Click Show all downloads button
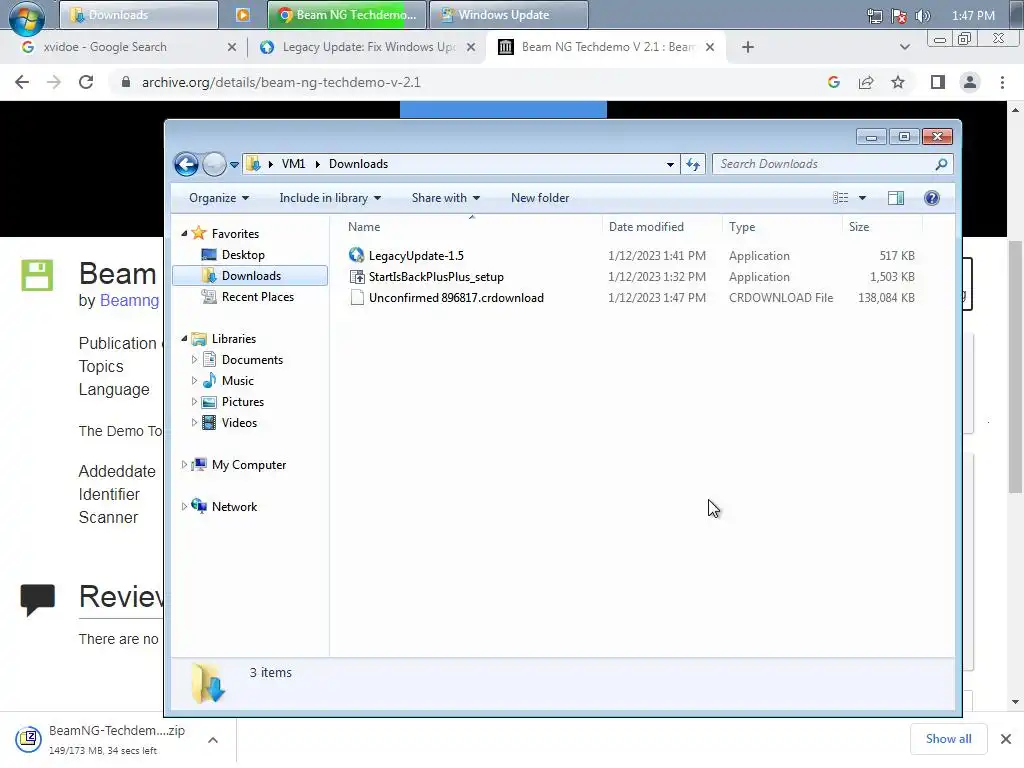1024x768 pixels. tap(948, 739)
